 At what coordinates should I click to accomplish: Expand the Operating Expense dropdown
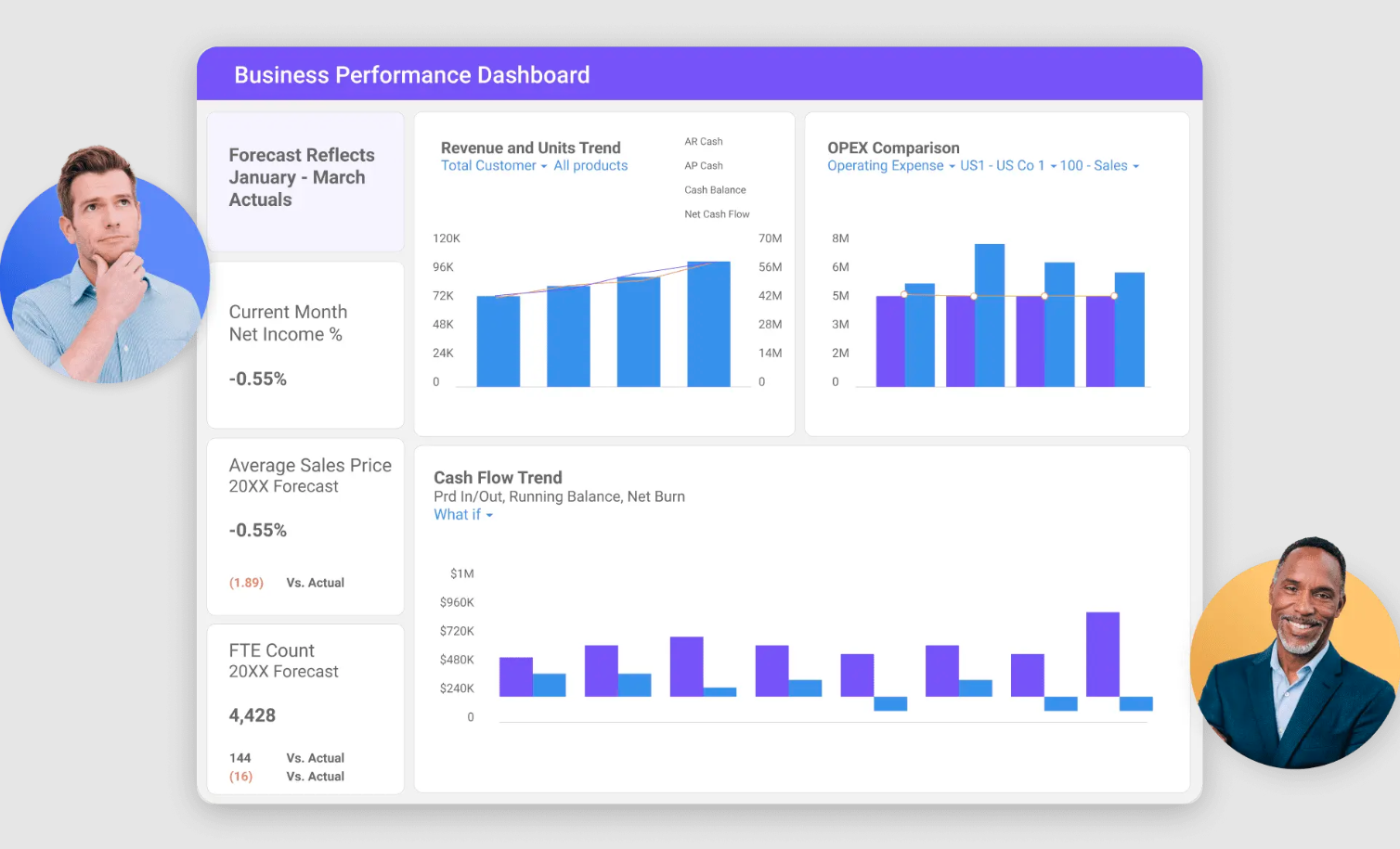click(x=890, y=166)
